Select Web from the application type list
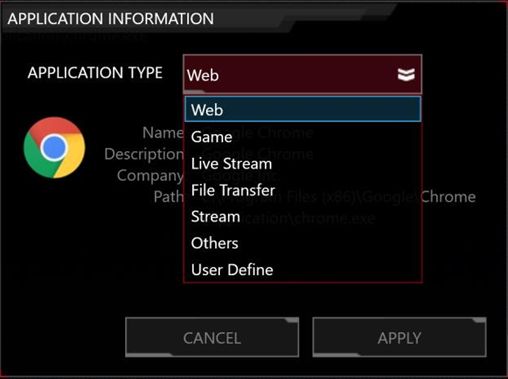The width and height of the screenshot is (508, 379). [x=303, y=109]
